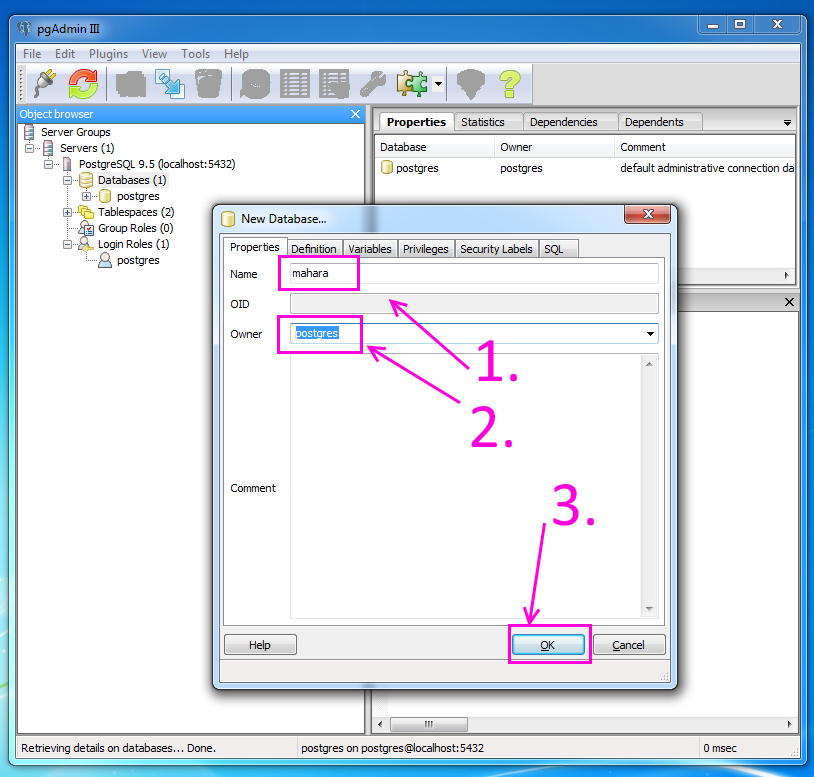
Task: Select Tablespaces (2) tree item
Action: [136, 212]
